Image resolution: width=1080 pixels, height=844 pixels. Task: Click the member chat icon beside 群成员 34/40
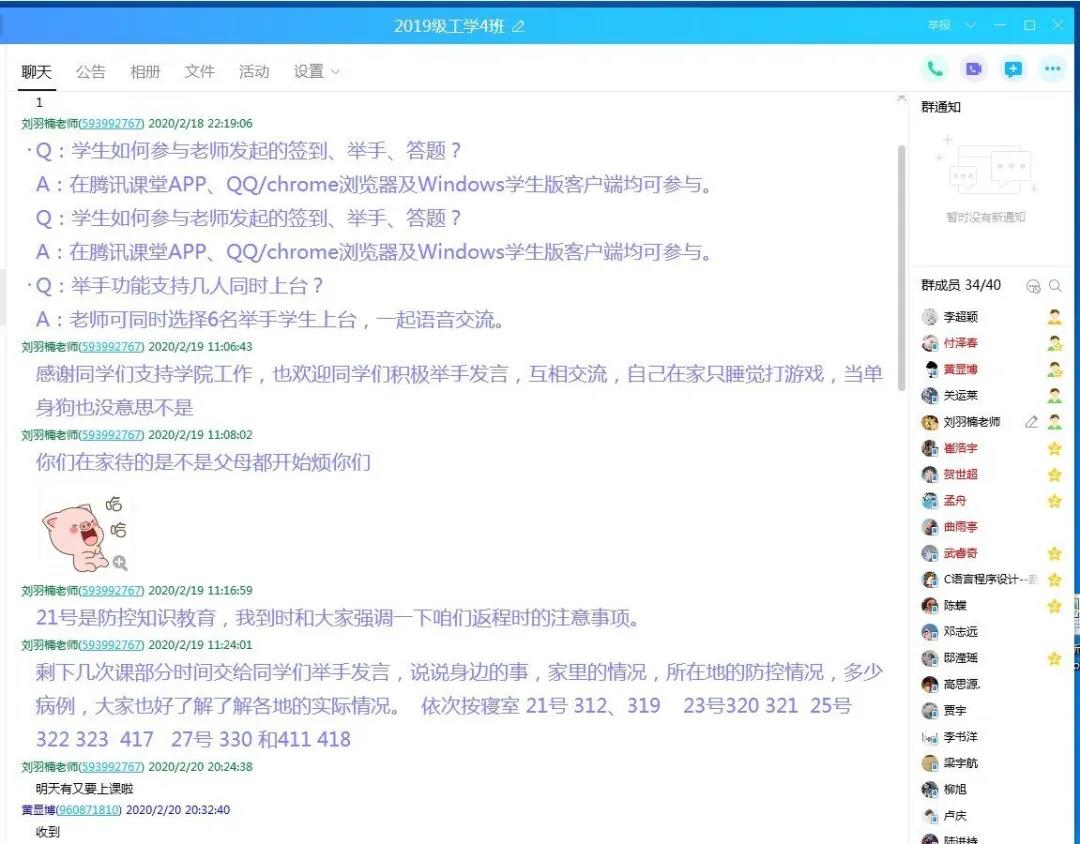coord(1034,286)
